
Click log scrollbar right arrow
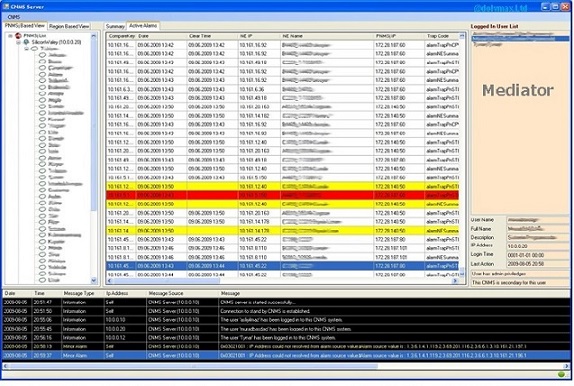(567, 366)
